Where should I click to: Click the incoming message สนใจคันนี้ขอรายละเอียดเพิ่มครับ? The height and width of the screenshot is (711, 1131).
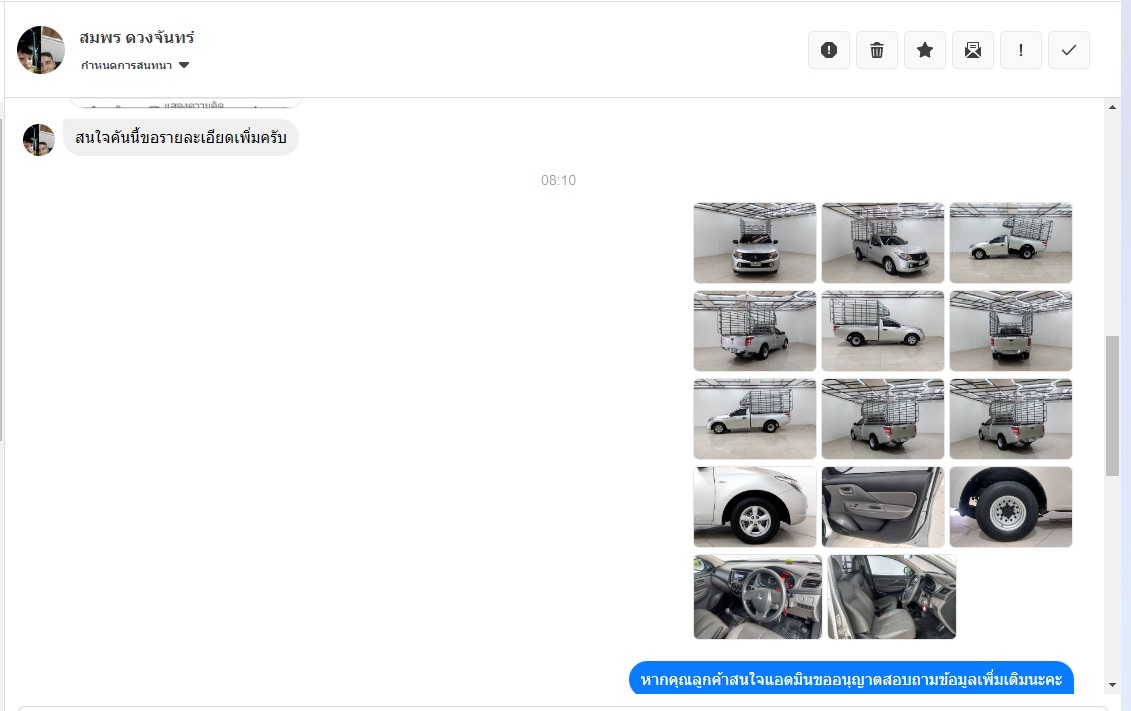[181, 138]
